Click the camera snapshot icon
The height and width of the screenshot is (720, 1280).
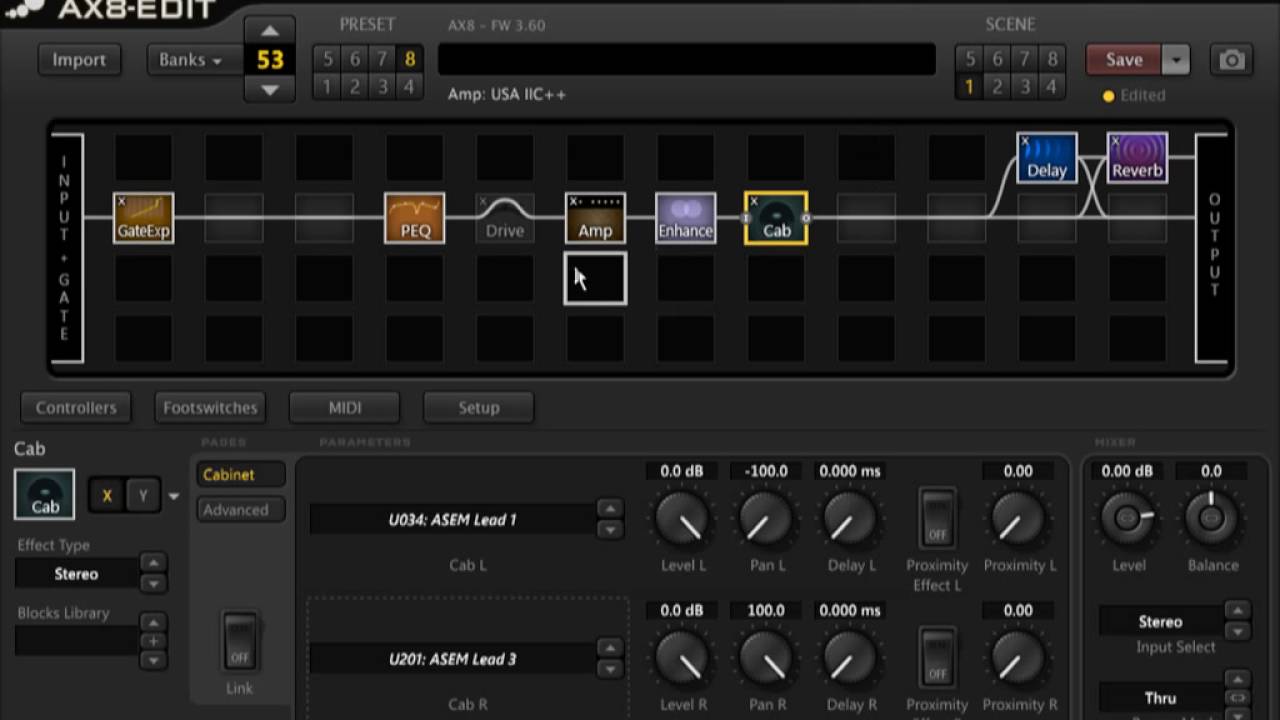tap(1231, 60)
